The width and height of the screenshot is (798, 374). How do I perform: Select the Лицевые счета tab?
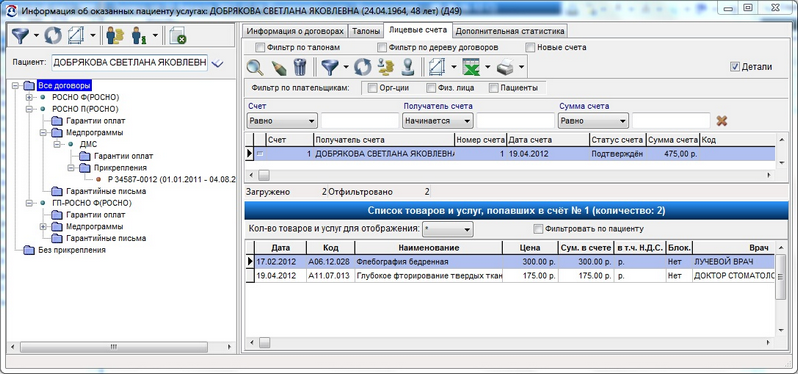pos(417,30)
